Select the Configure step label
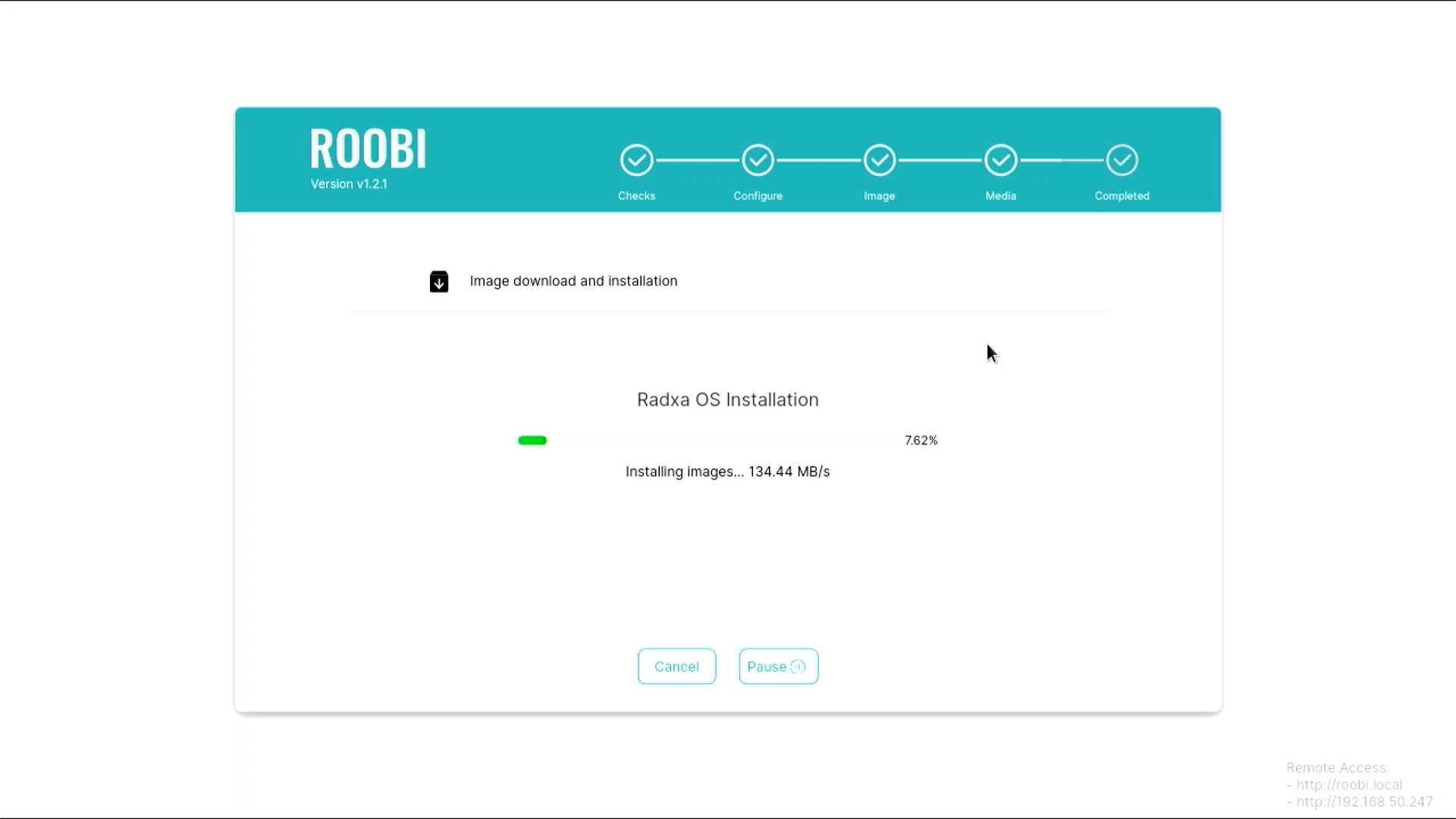This screenshot has width=1456, height=819. point(758,196)
